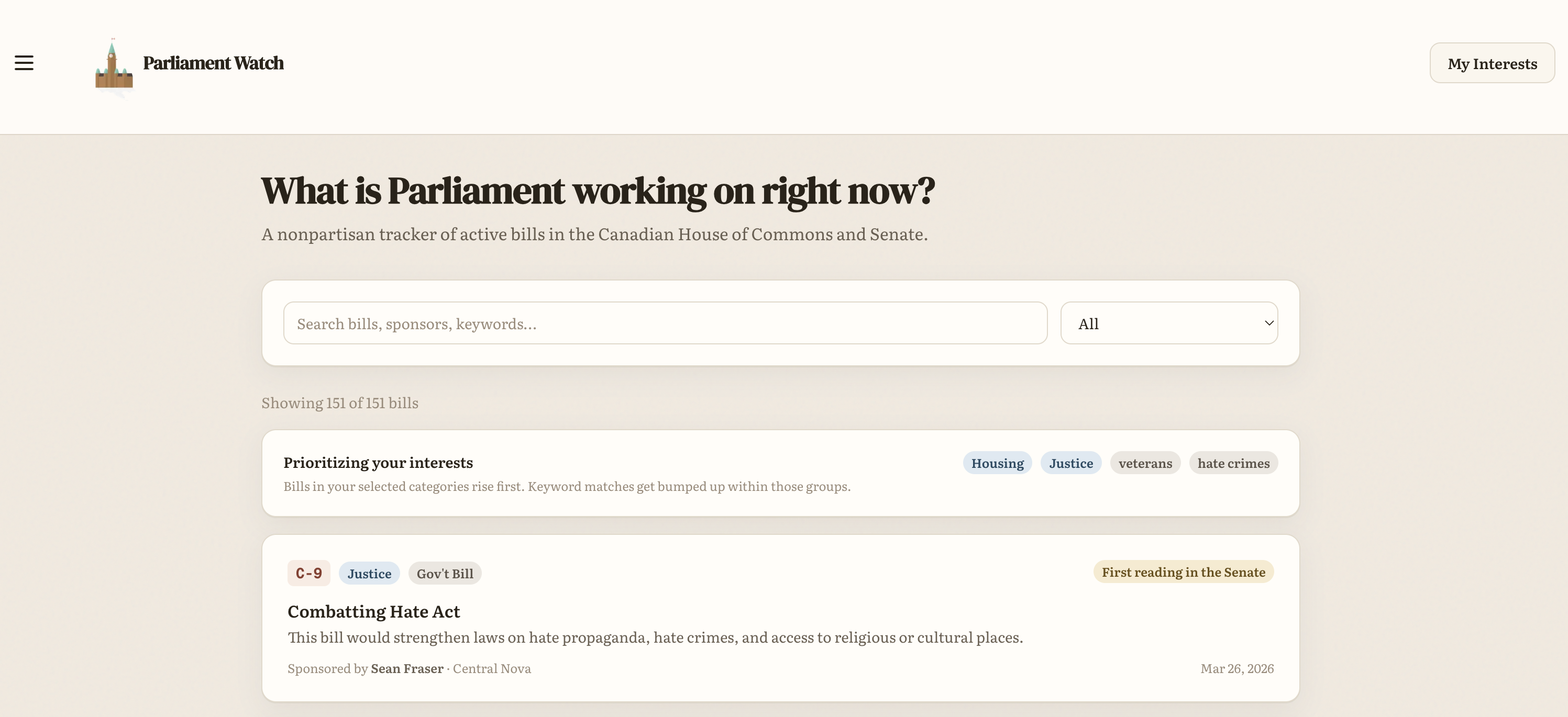The image size is (1568, 717).
Task: Select the All category combo box
Action: tap(1169, 323)
